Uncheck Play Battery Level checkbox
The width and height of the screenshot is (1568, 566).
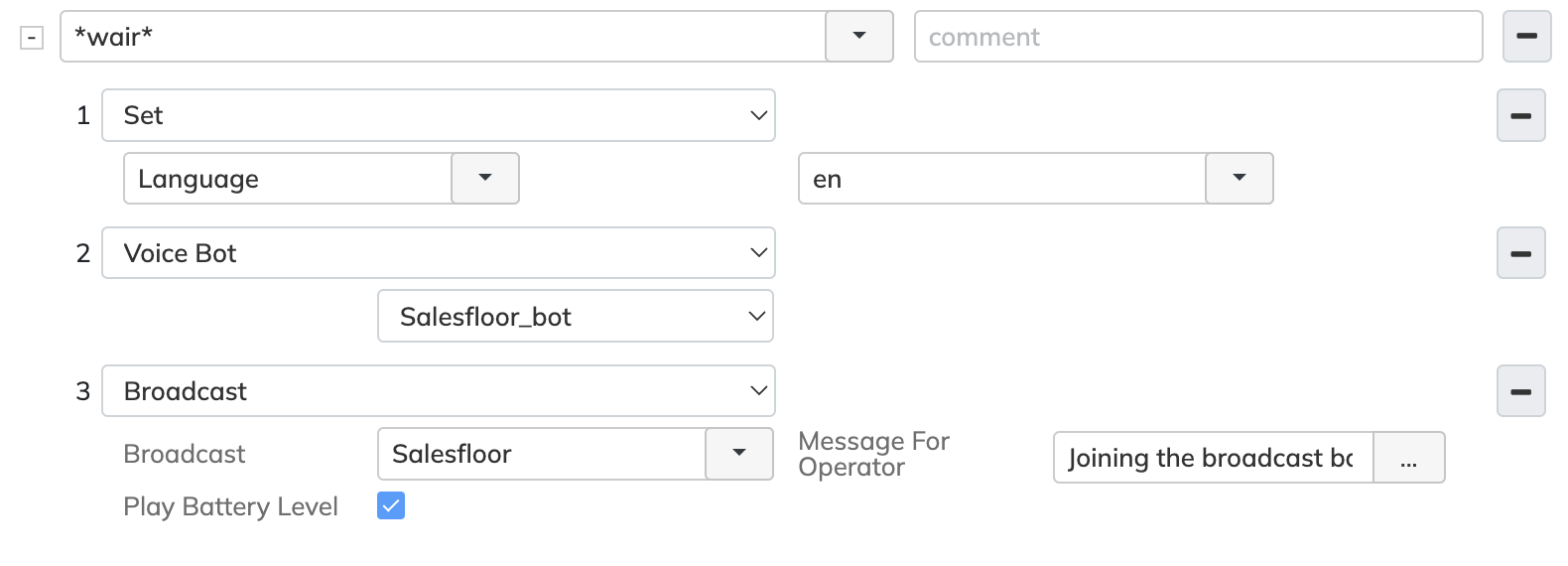pos(391,506)
